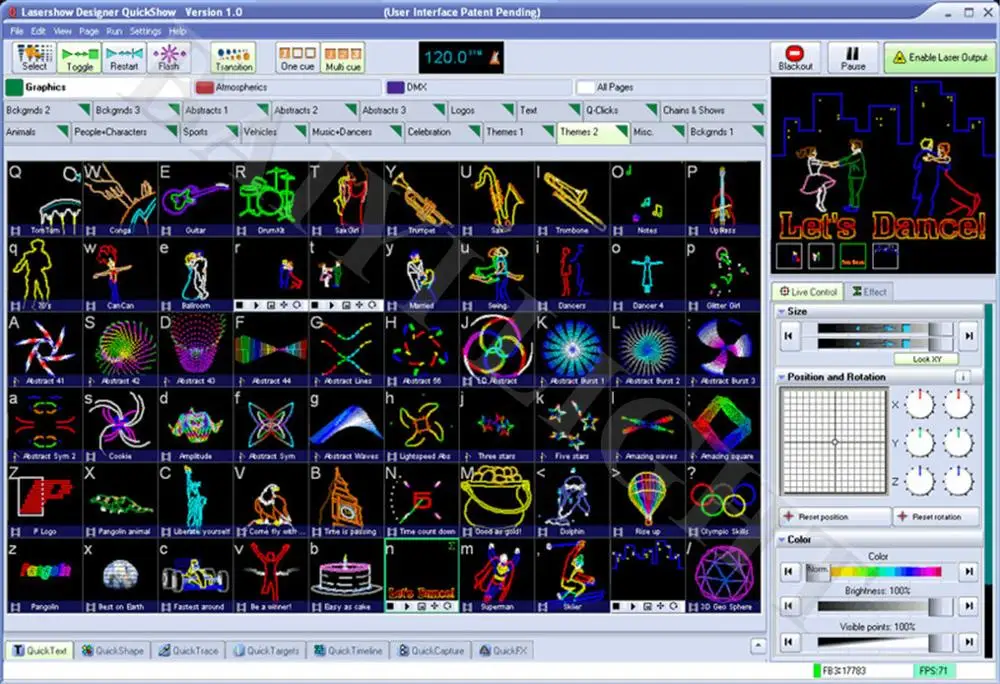Viewport: 1000px width, 684px height.
Task: Enable Laser Output
Action: [x=940, y=57]
